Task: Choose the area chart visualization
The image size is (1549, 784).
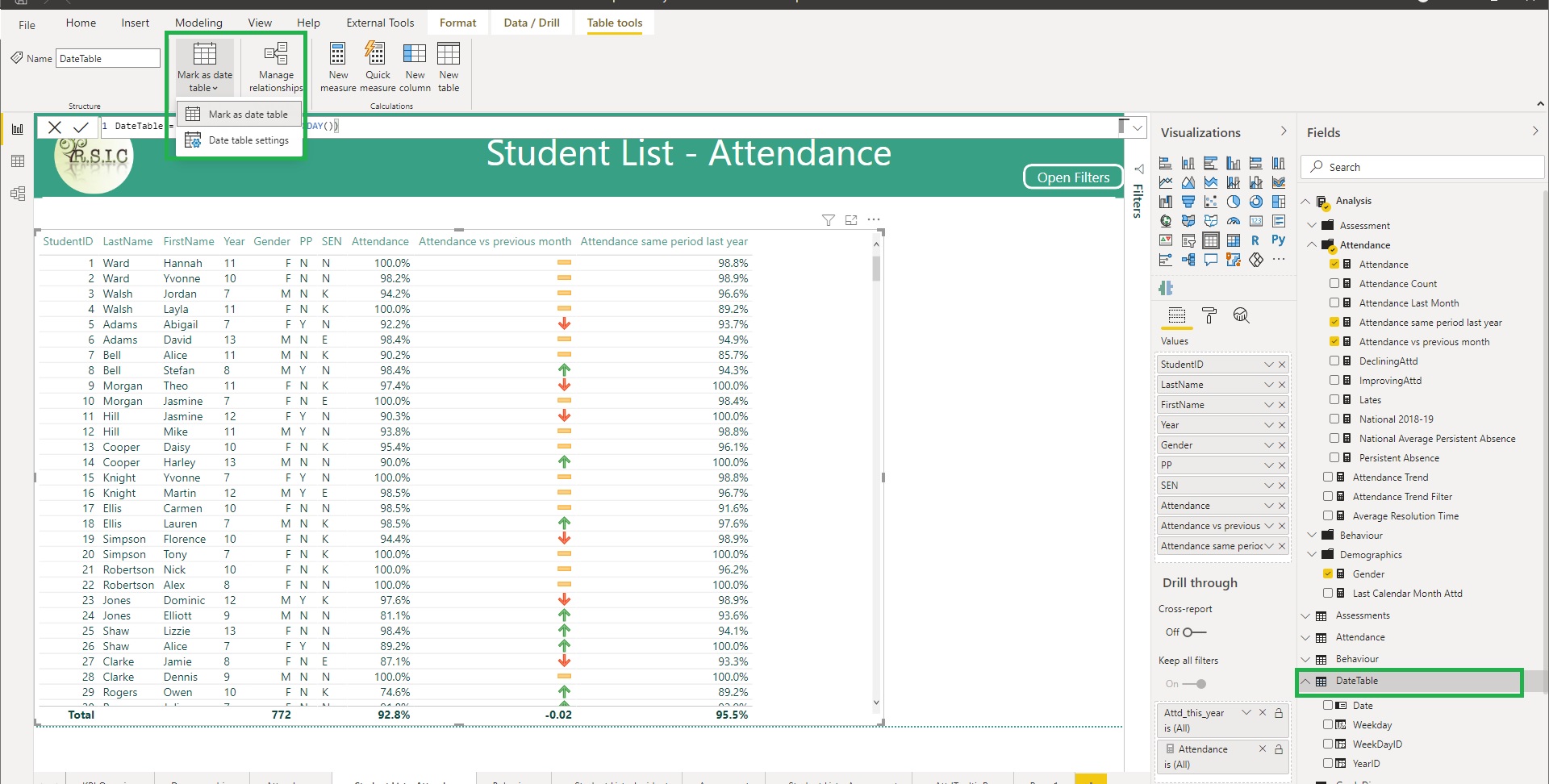Action: (x=1188, y=182)
